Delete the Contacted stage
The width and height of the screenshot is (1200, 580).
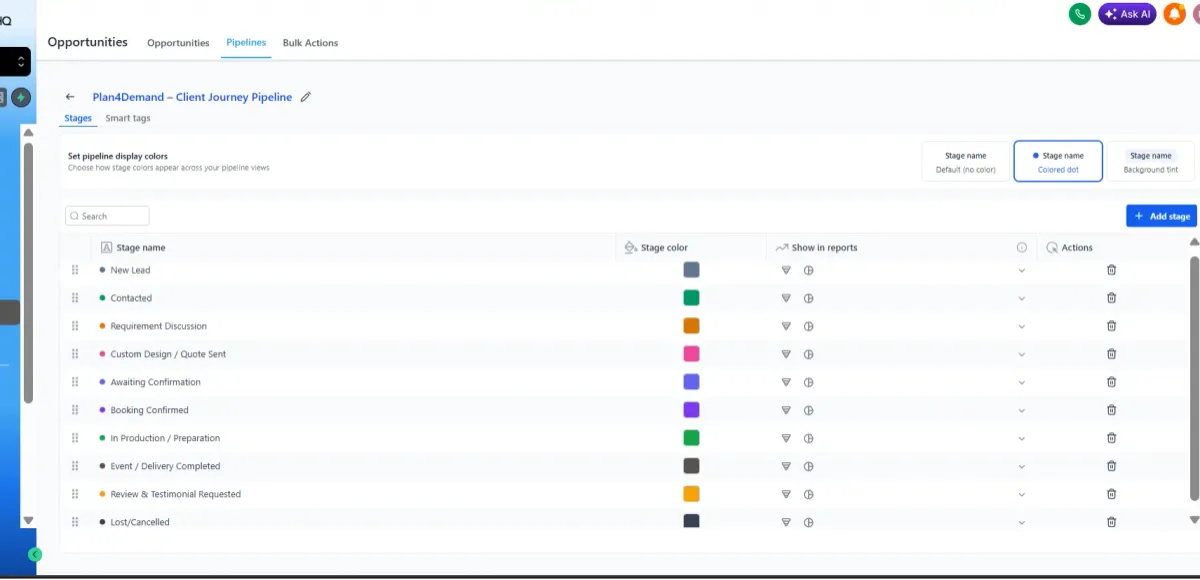click(1111, 298)
